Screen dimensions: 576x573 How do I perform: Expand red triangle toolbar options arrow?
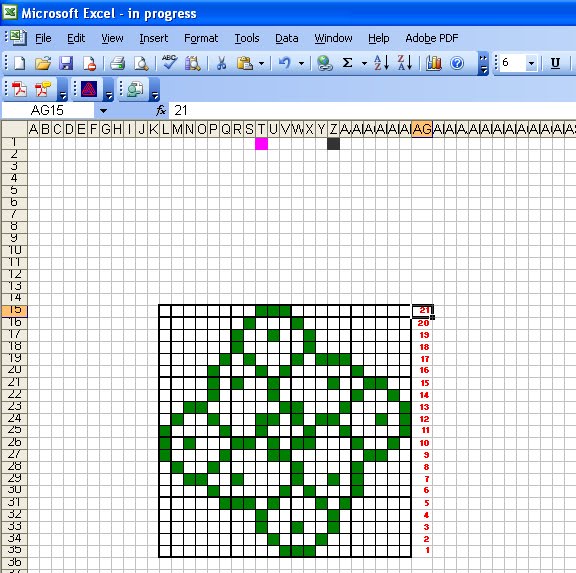coord(109,90)
